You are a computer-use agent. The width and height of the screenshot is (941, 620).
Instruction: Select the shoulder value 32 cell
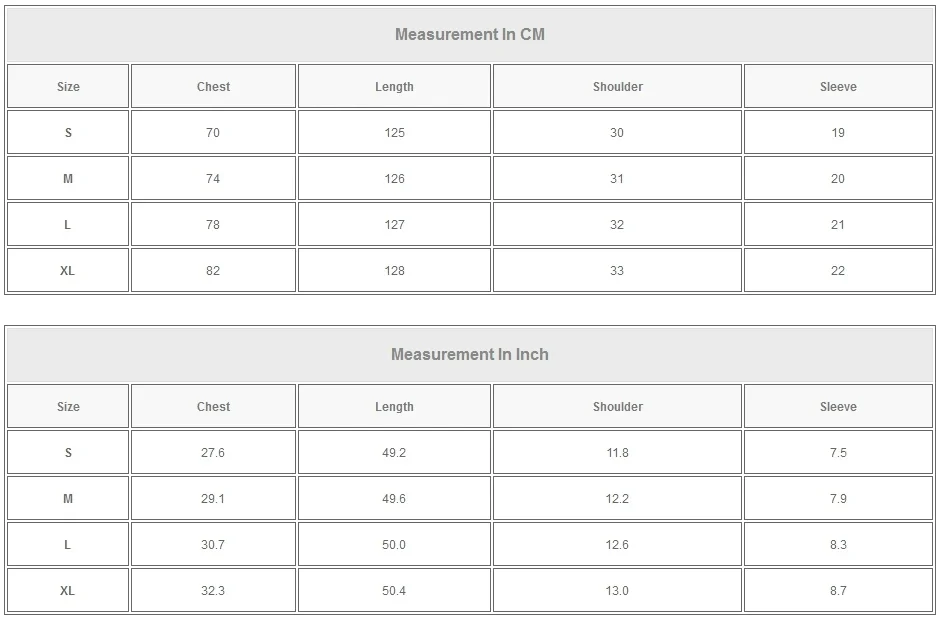[617, 225]
